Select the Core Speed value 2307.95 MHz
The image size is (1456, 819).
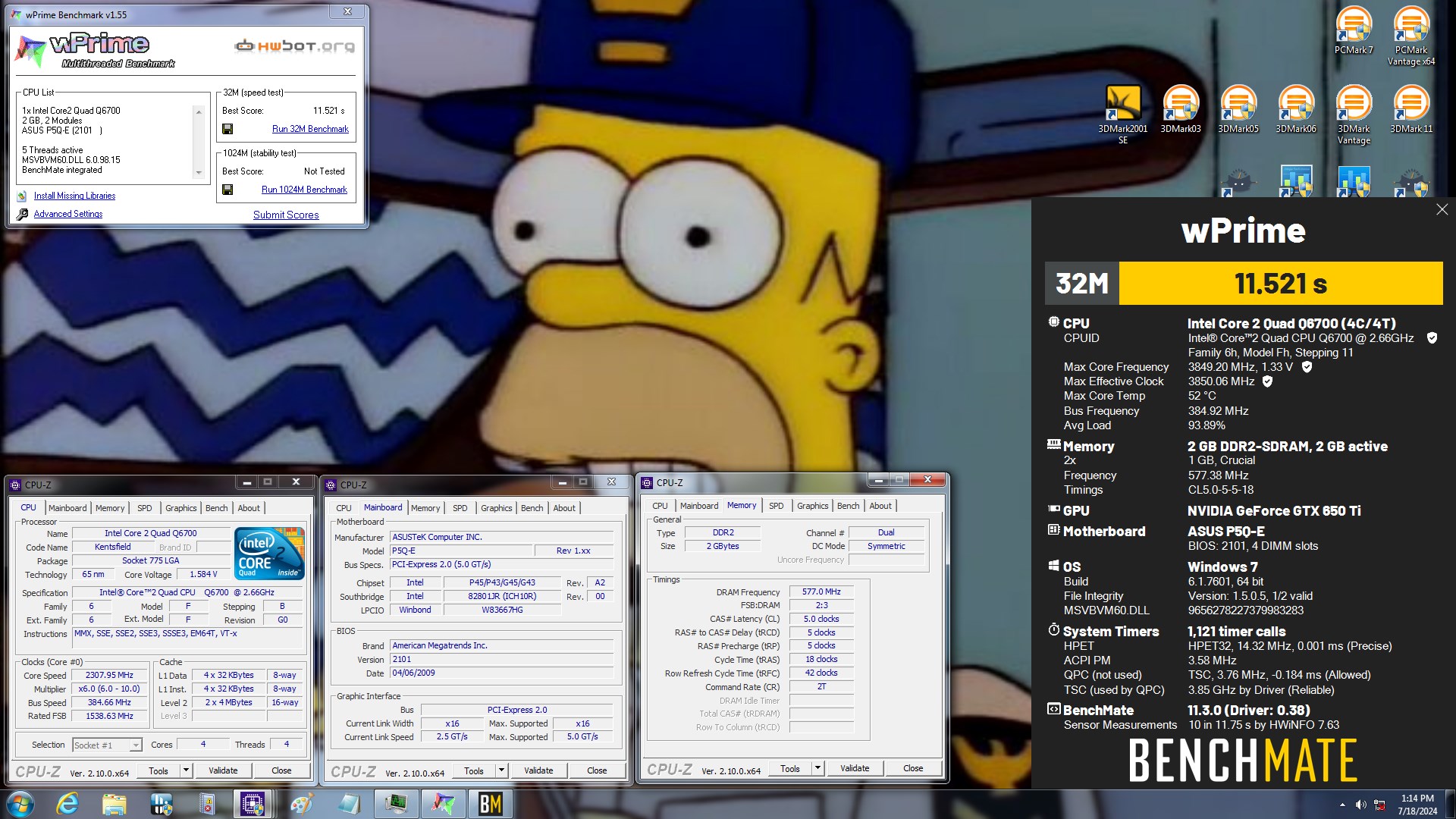click(x=109, y=676)
